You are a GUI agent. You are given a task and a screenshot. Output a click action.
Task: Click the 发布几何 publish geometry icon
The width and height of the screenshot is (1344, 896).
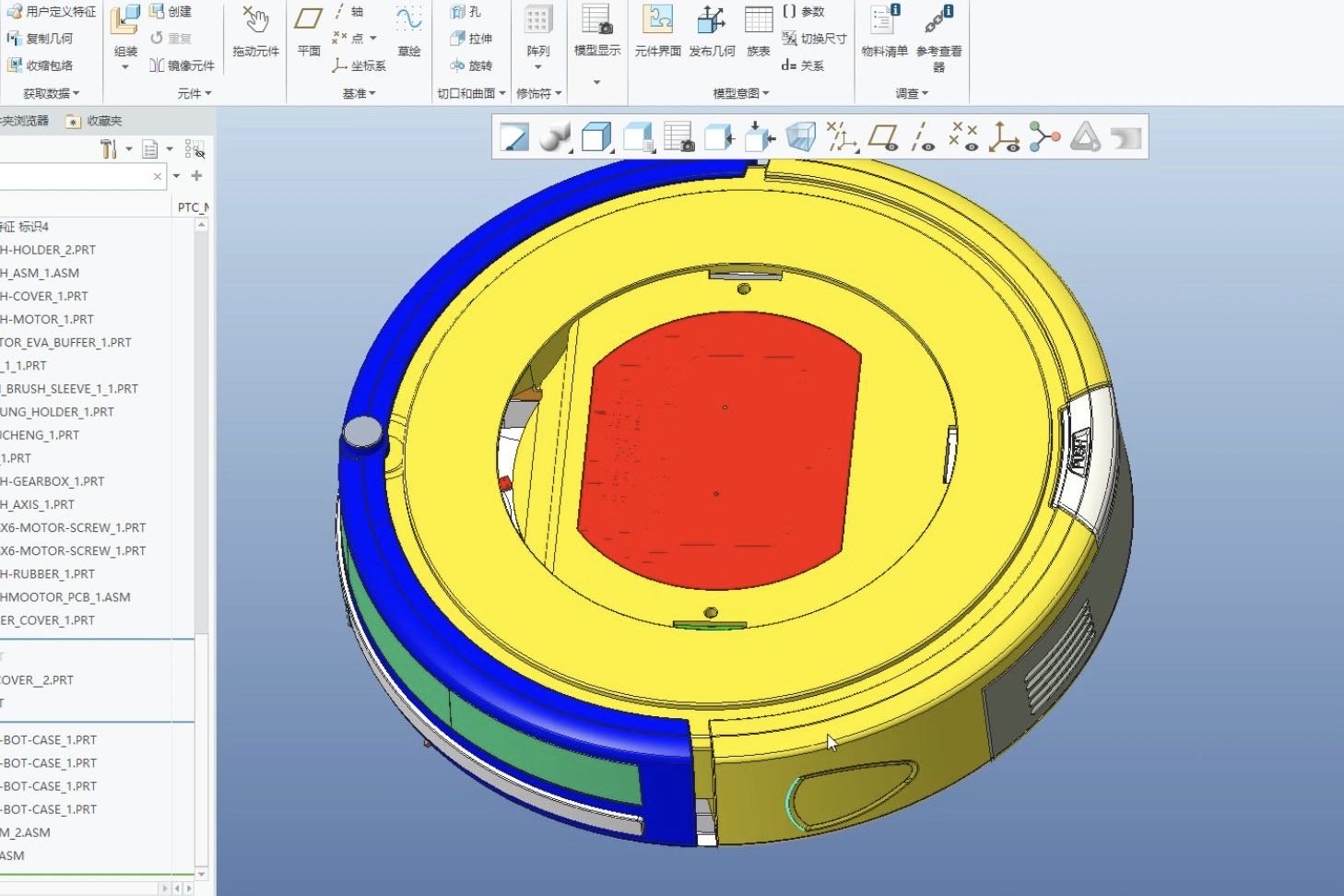point(711,32)
